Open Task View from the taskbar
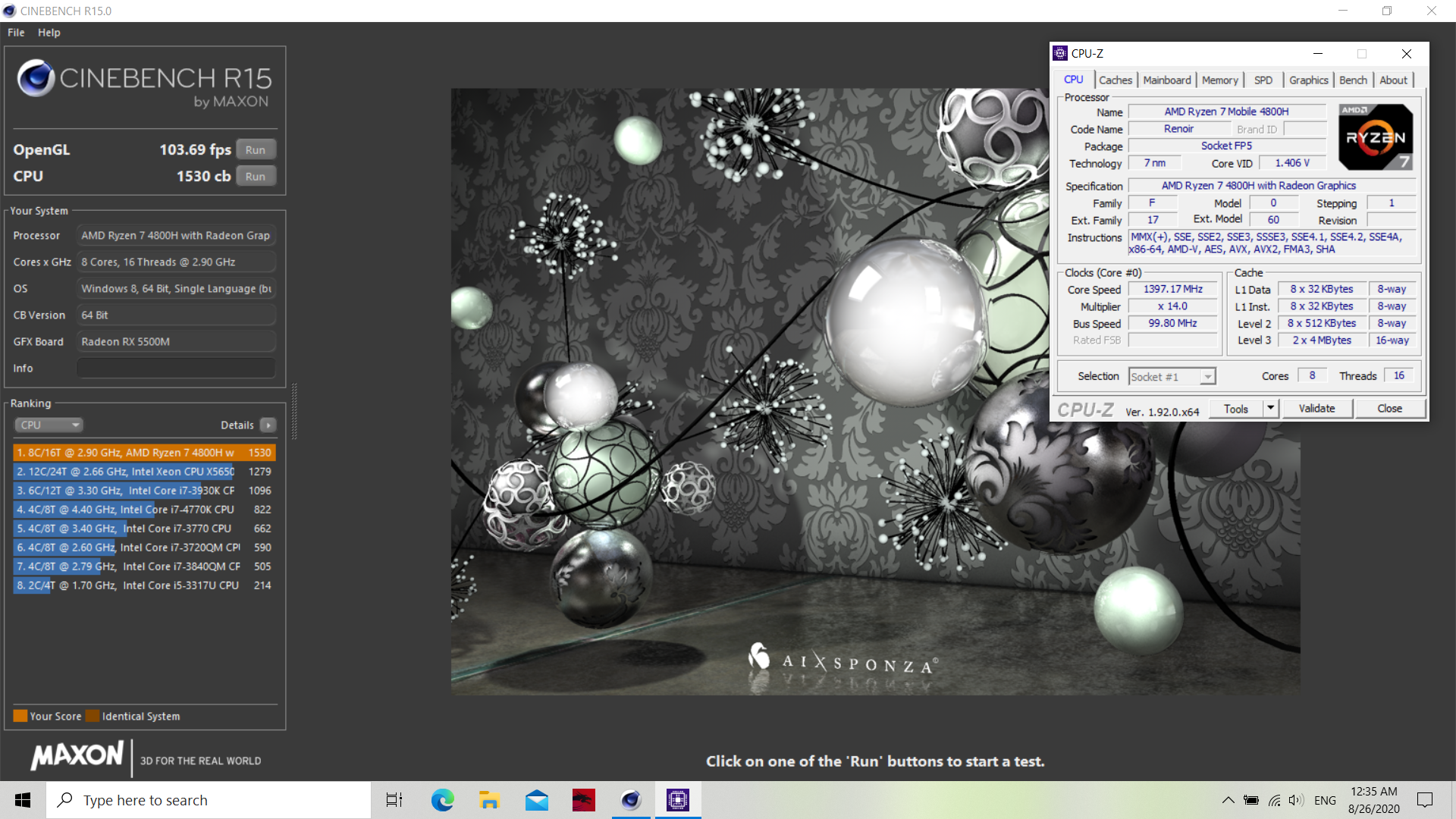The image size is (1456, 819). 394,800
